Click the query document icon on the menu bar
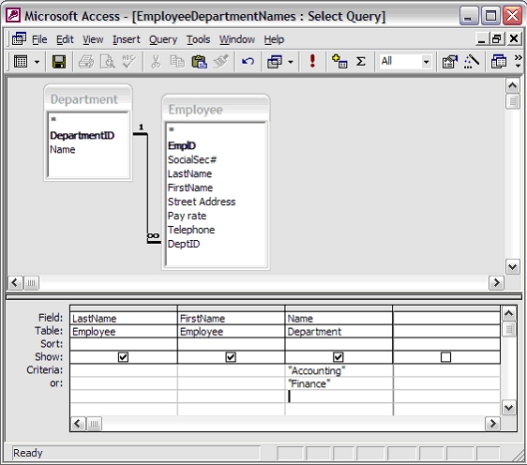527x465 pixels. click(x=19, y=39)
